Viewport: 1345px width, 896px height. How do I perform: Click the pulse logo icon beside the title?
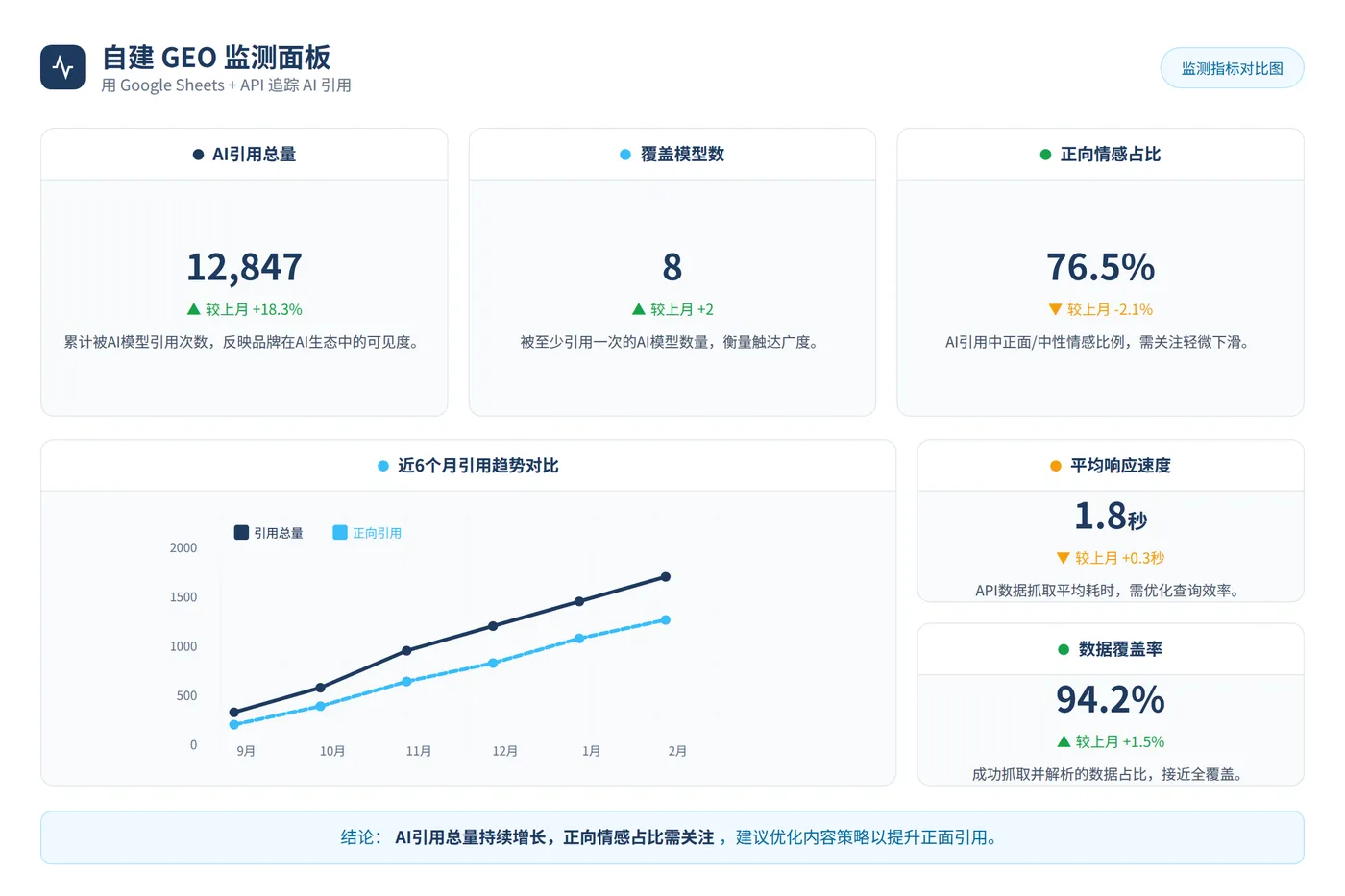(62, 67)
